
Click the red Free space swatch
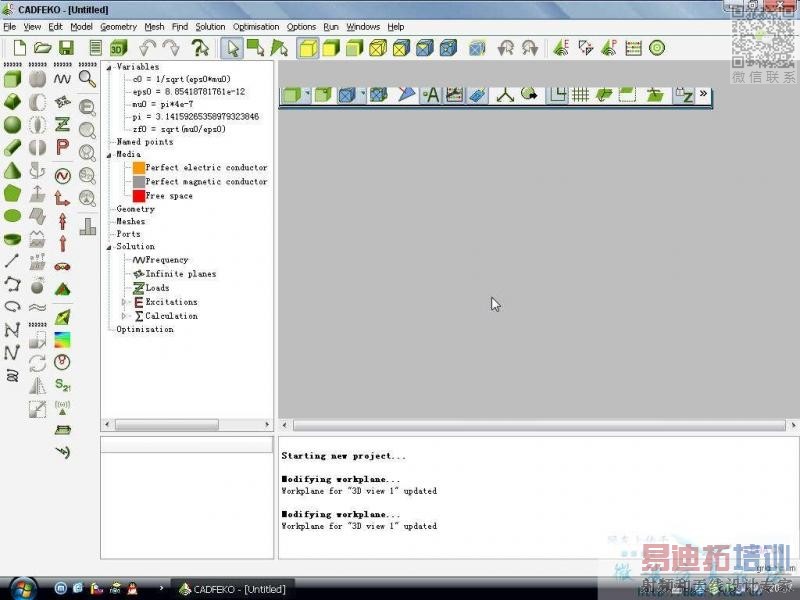point(139,196)
